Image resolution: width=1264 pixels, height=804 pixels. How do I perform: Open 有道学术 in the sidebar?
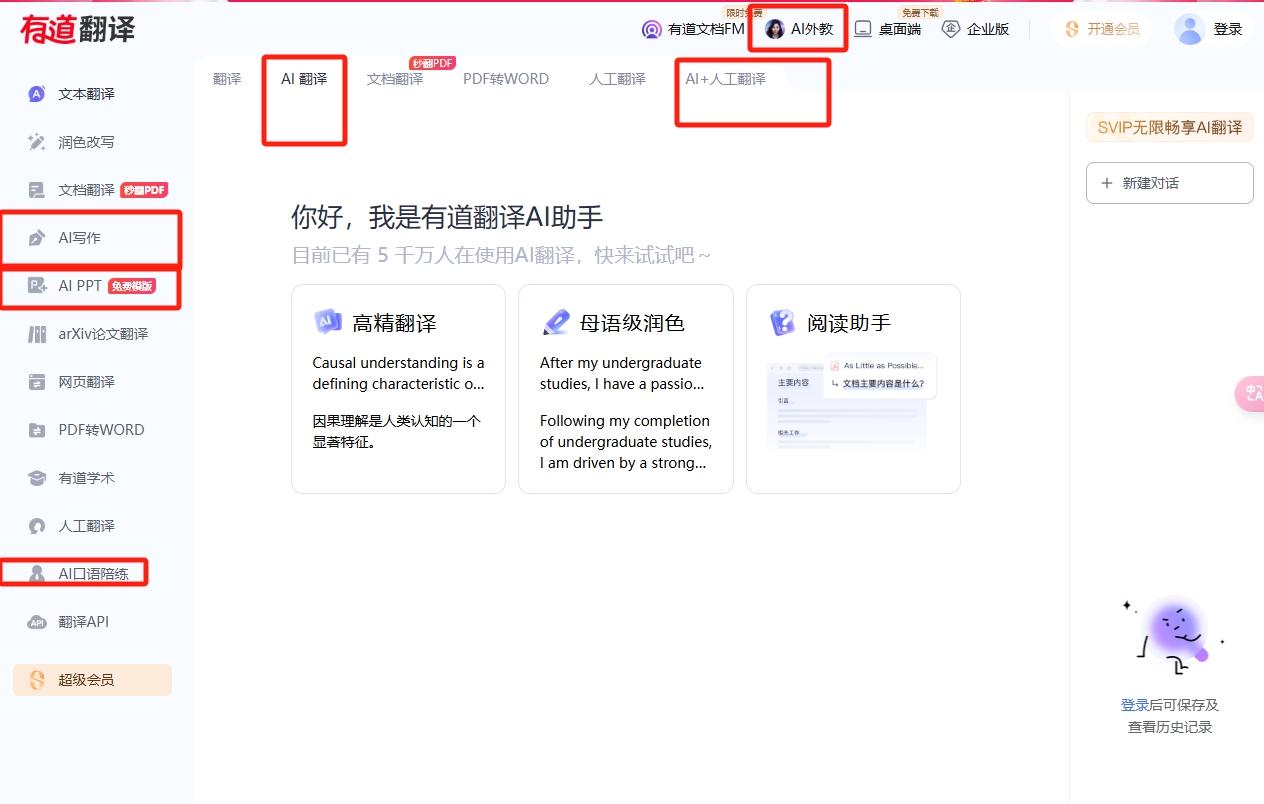[x=86, y=478]
